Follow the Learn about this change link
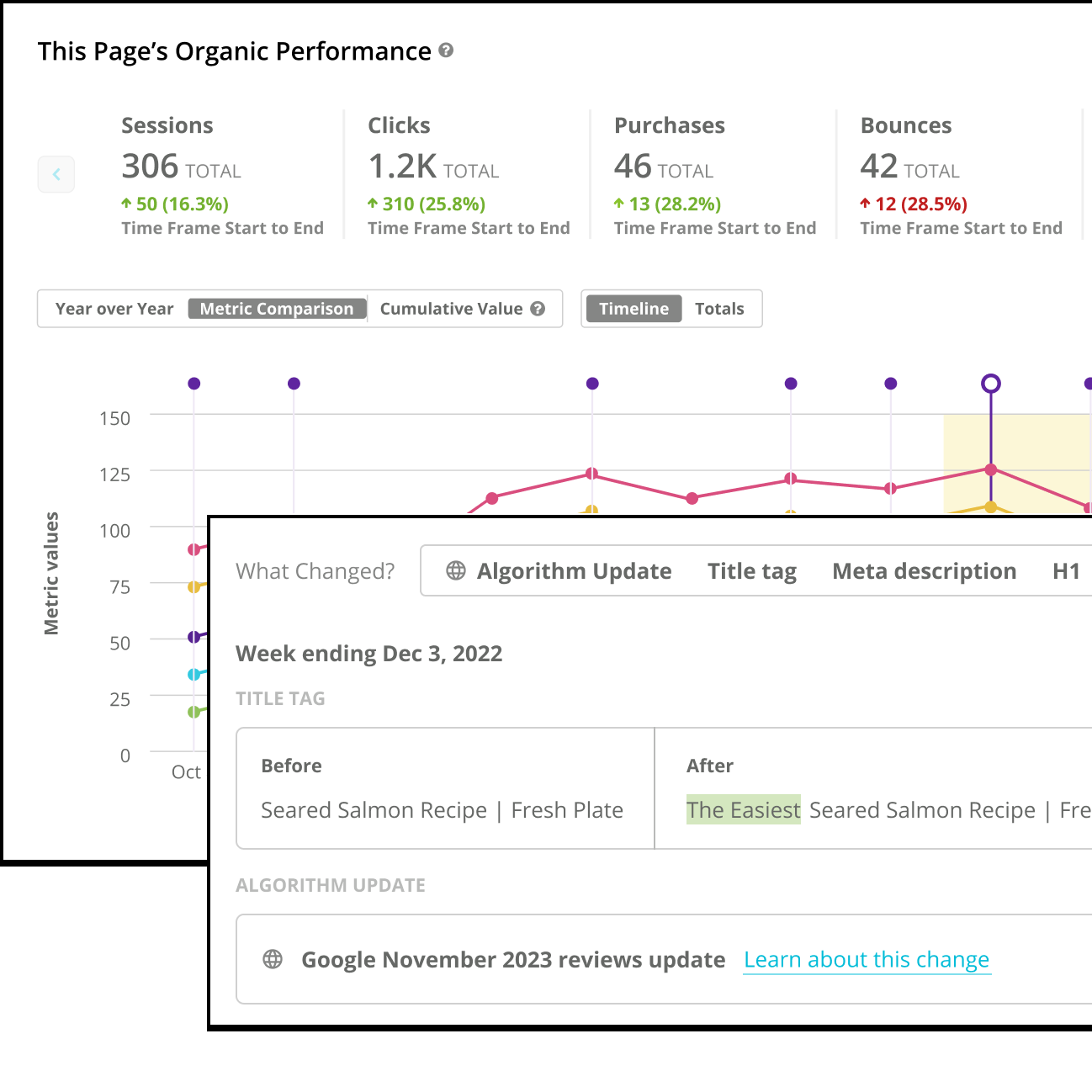The image size is (1092, 1092). pyautogui.click(x=867, y=959)
